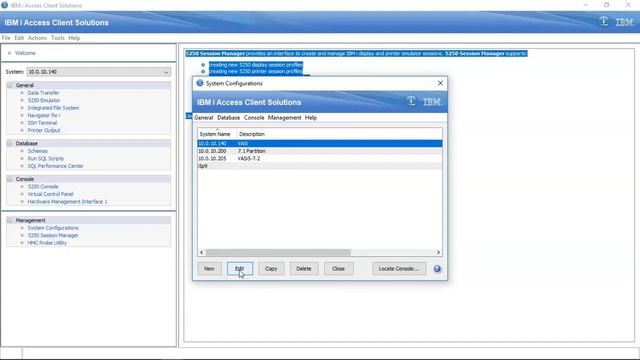Click the 7.1 Partition description cell
The height and width of the screenshot is (360, 640).
252,151
